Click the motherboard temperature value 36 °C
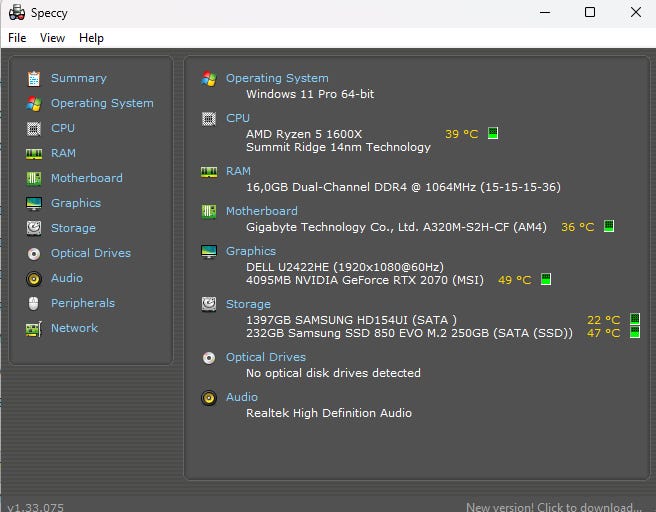Image resolution: width=656 pixels, height=512 pixels. click(578, 227)
